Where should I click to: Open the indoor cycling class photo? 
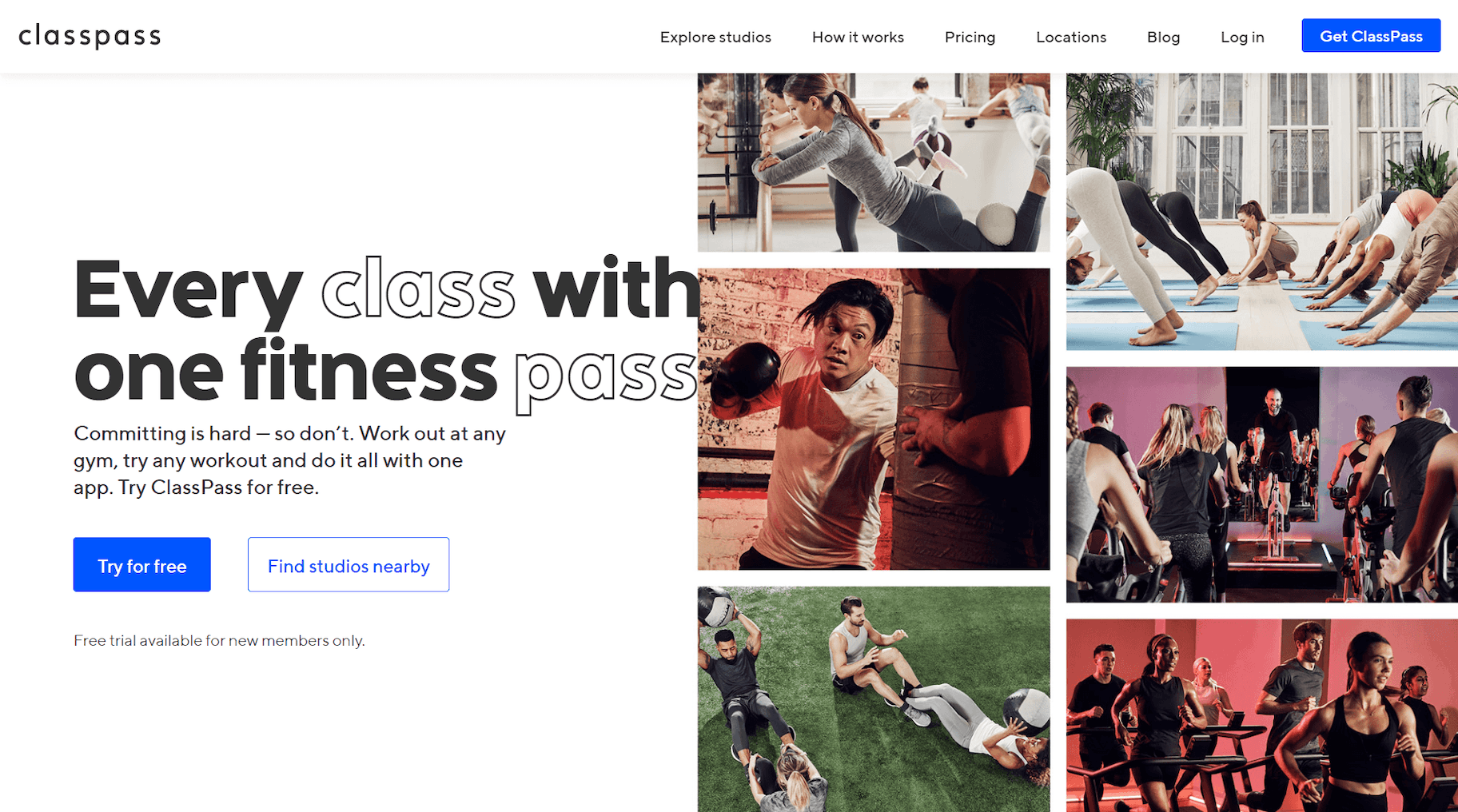click(x=1262, y=484)
